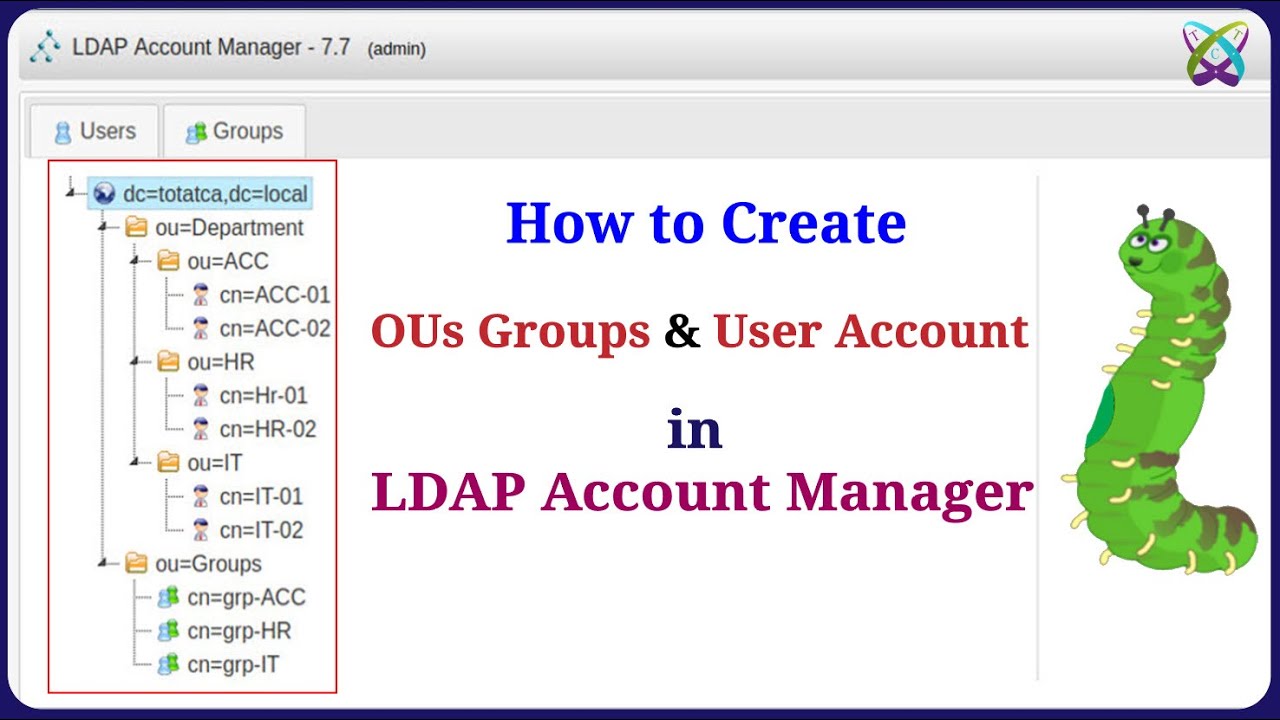Select the ou=HR label

(221, 362)
